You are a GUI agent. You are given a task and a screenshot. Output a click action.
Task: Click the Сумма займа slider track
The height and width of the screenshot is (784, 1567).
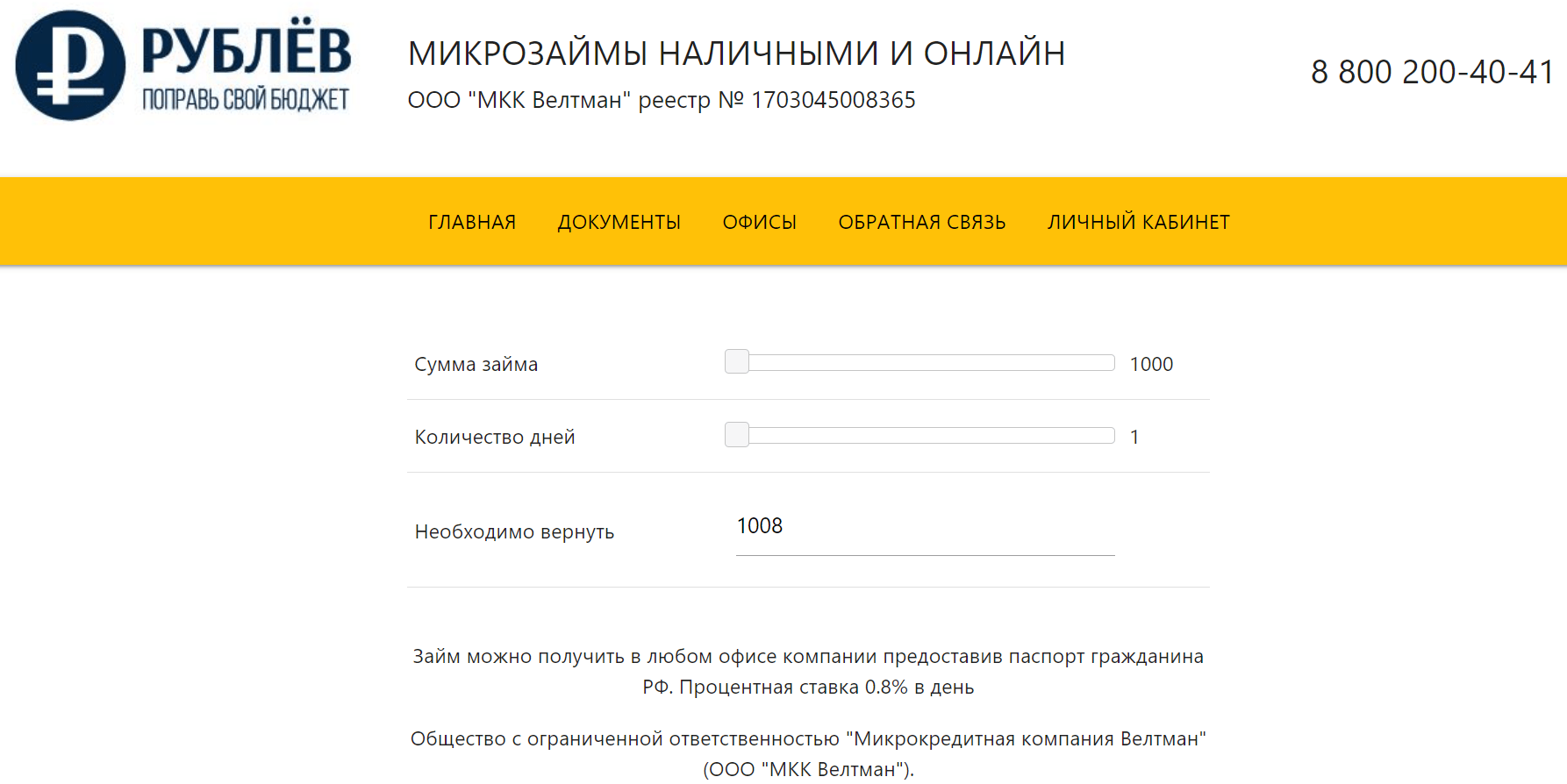(919, 362)
